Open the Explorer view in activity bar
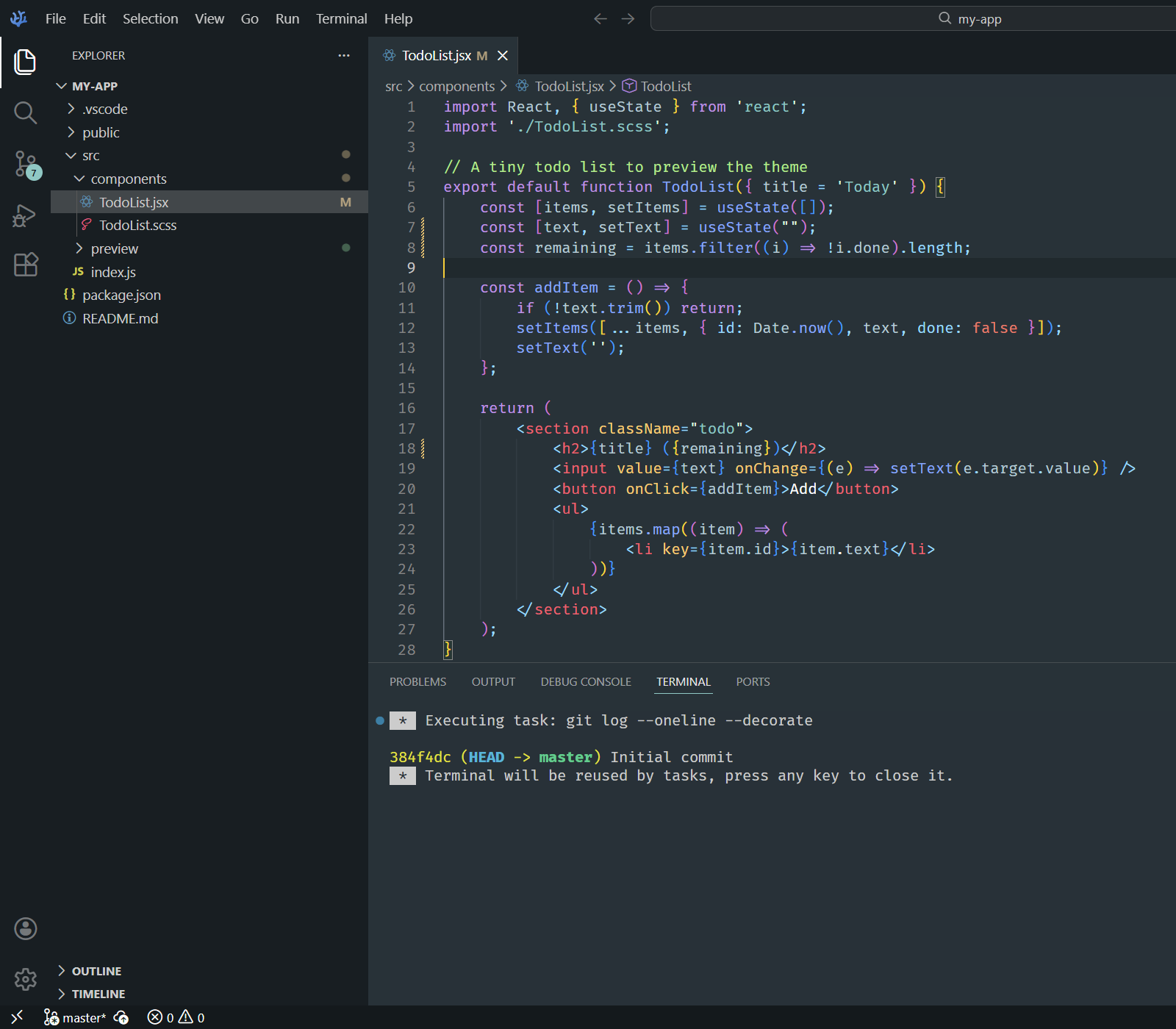 (x=25, y=62)
